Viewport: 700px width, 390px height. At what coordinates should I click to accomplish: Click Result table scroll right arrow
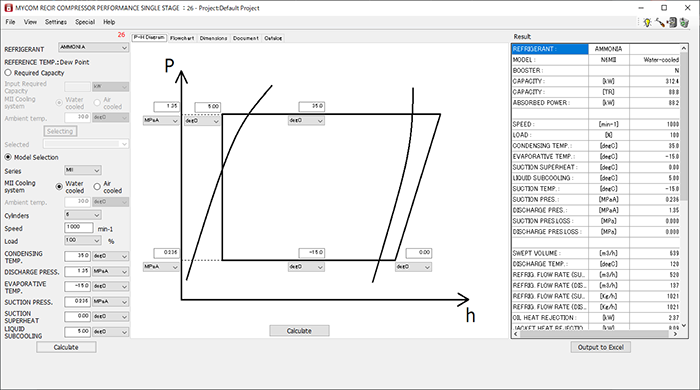(675, 334)
